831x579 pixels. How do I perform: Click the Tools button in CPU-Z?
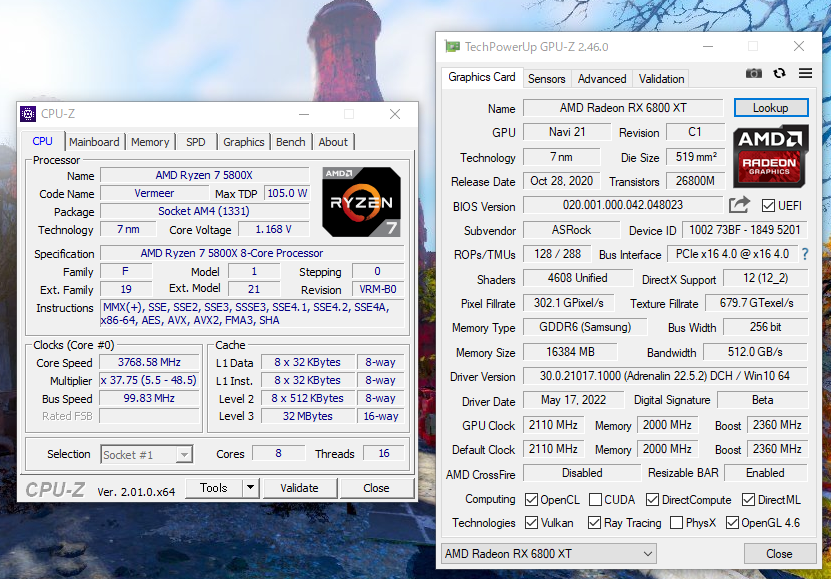pyautogui.click(x=214, y=488)
